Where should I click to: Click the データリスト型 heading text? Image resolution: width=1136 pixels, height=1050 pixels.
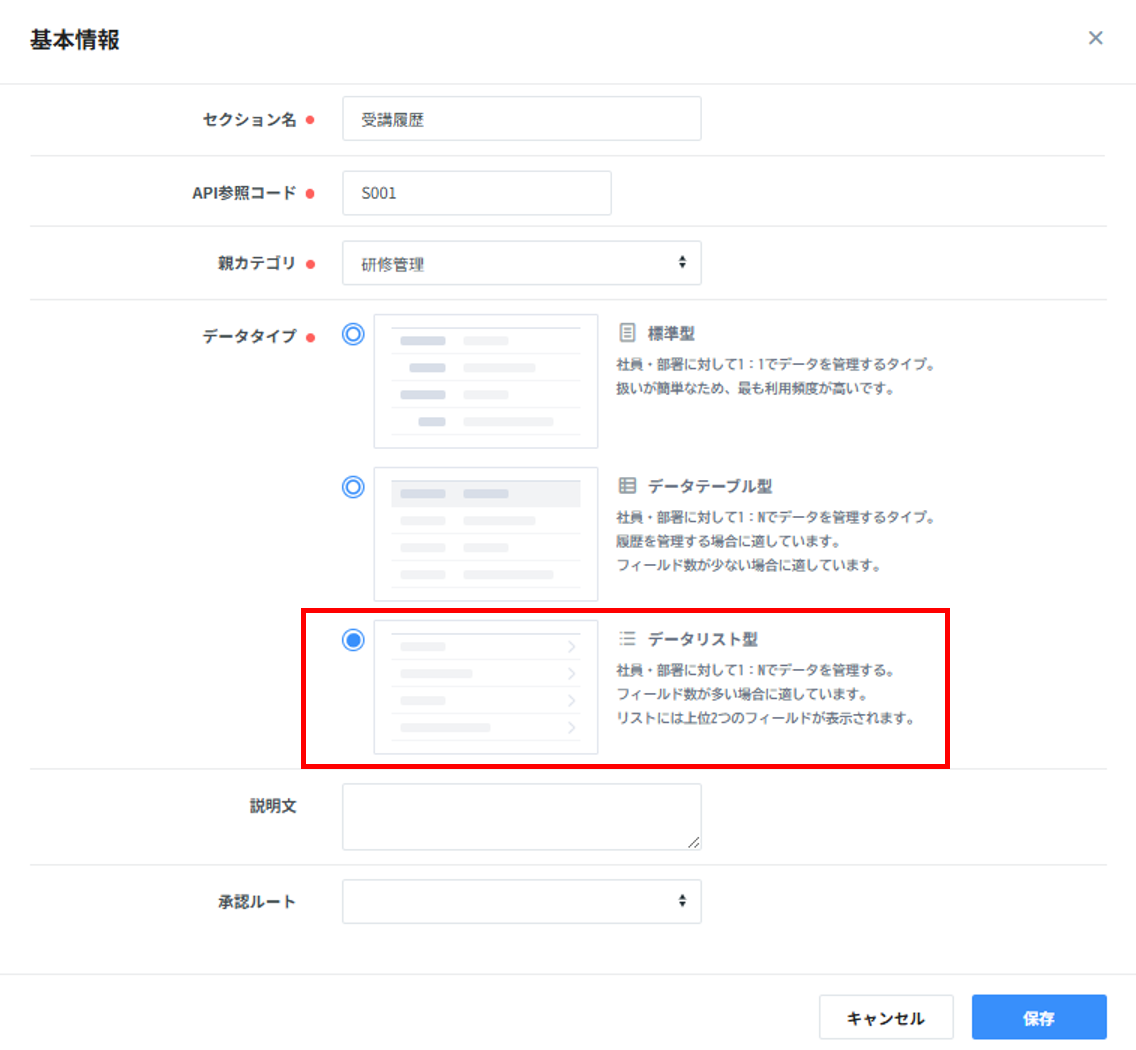tap(708, 638)
